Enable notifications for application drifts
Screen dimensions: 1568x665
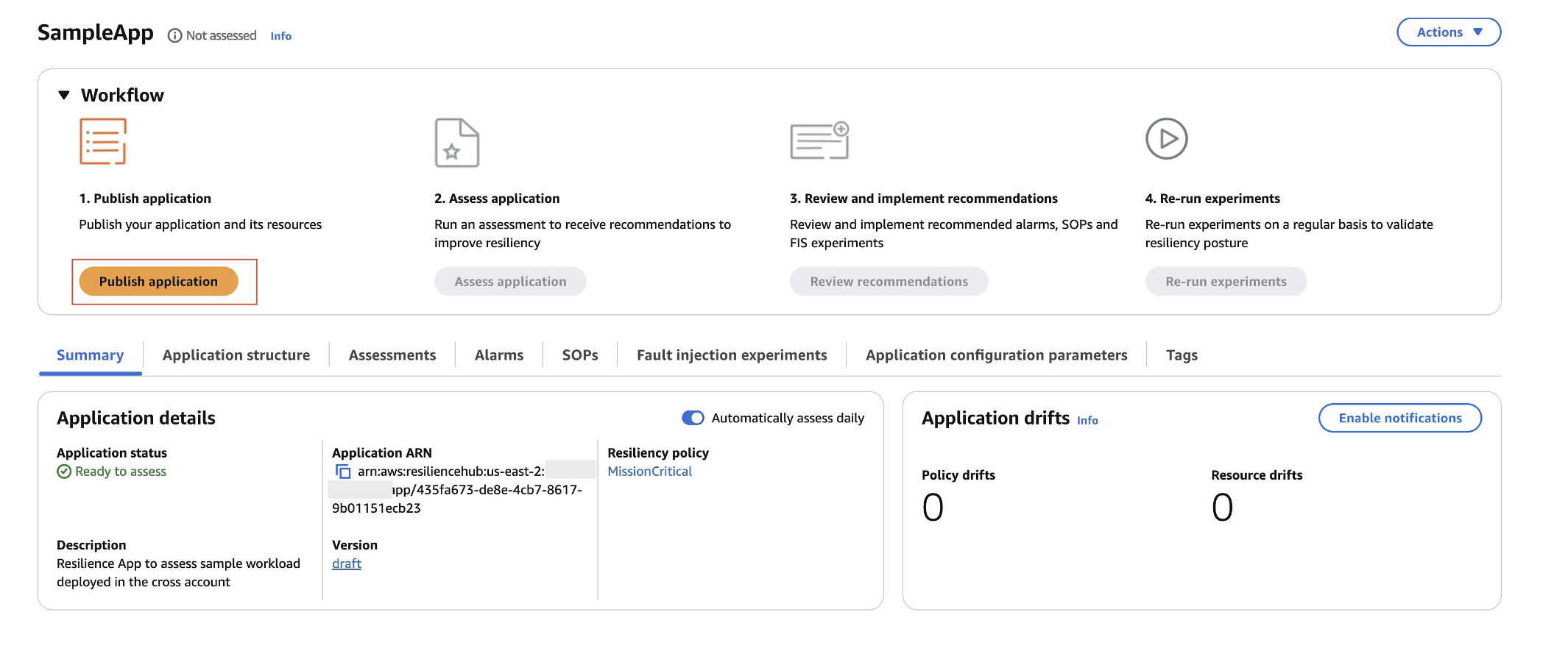pyautogui.click(x=1399, y=417)
